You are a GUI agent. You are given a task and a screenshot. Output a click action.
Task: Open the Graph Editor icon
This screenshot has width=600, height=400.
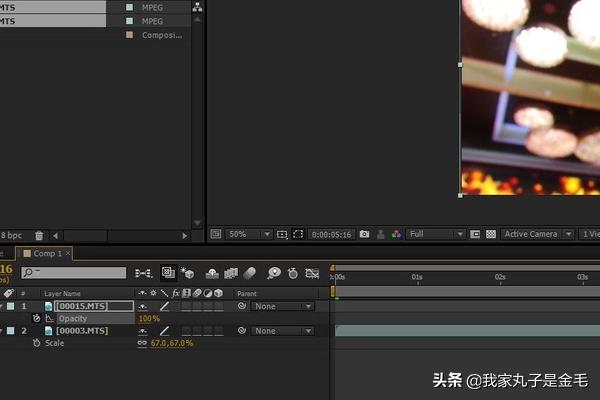click(312, 273)
